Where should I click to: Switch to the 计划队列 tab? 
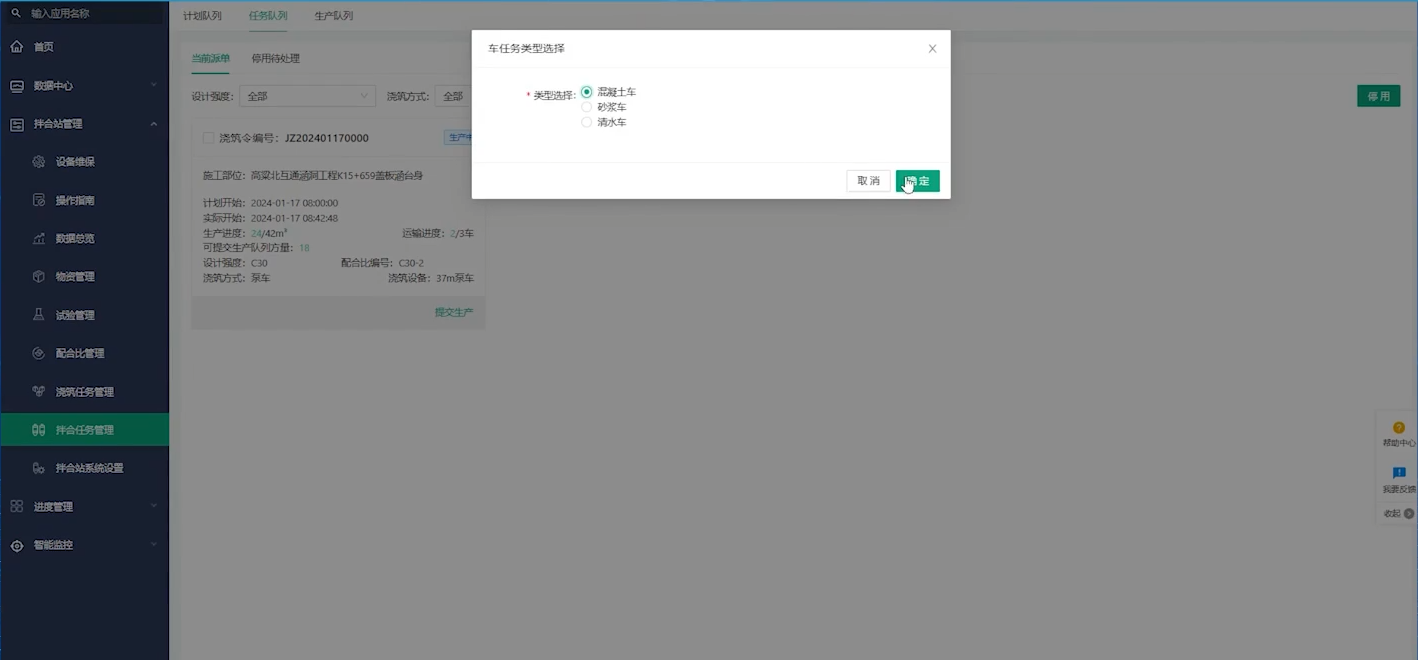pos(203,16)
